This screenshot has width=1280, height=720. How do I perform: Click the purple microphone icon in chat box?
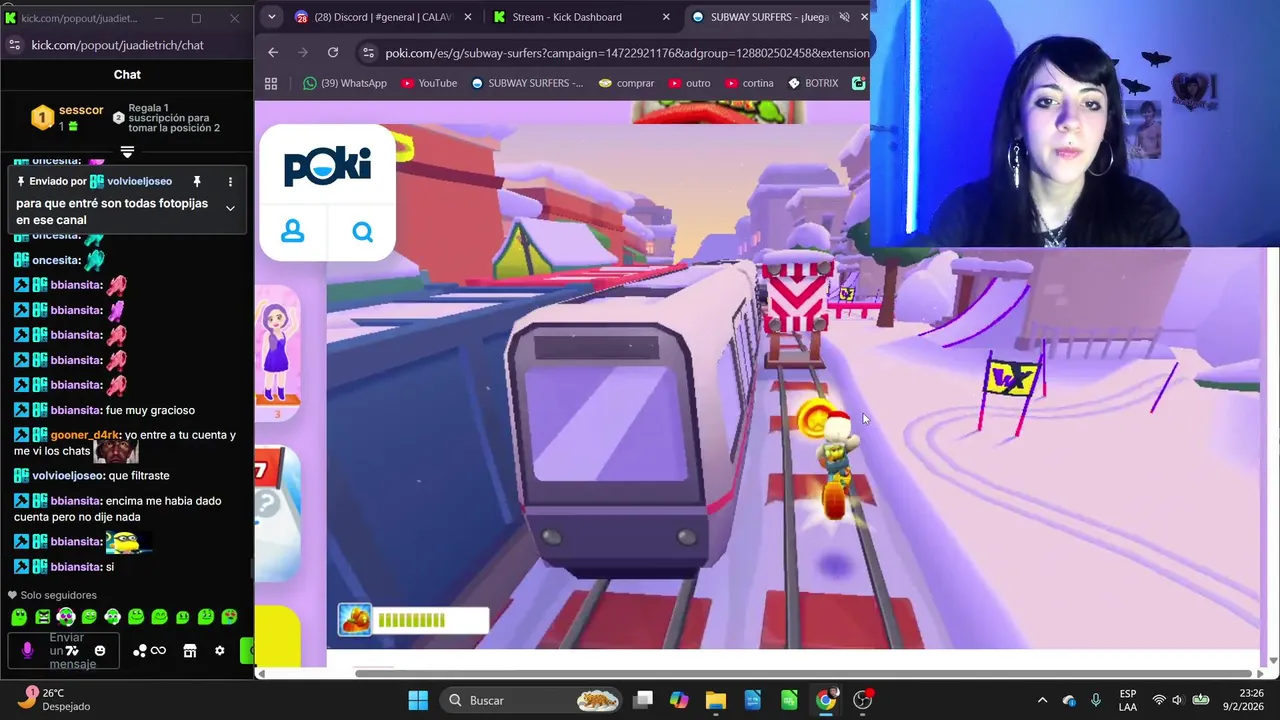27,651
